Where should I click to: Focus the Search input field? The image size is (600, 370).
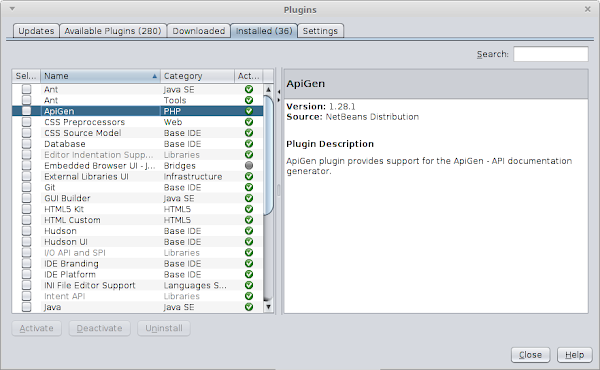pos(551,54)
